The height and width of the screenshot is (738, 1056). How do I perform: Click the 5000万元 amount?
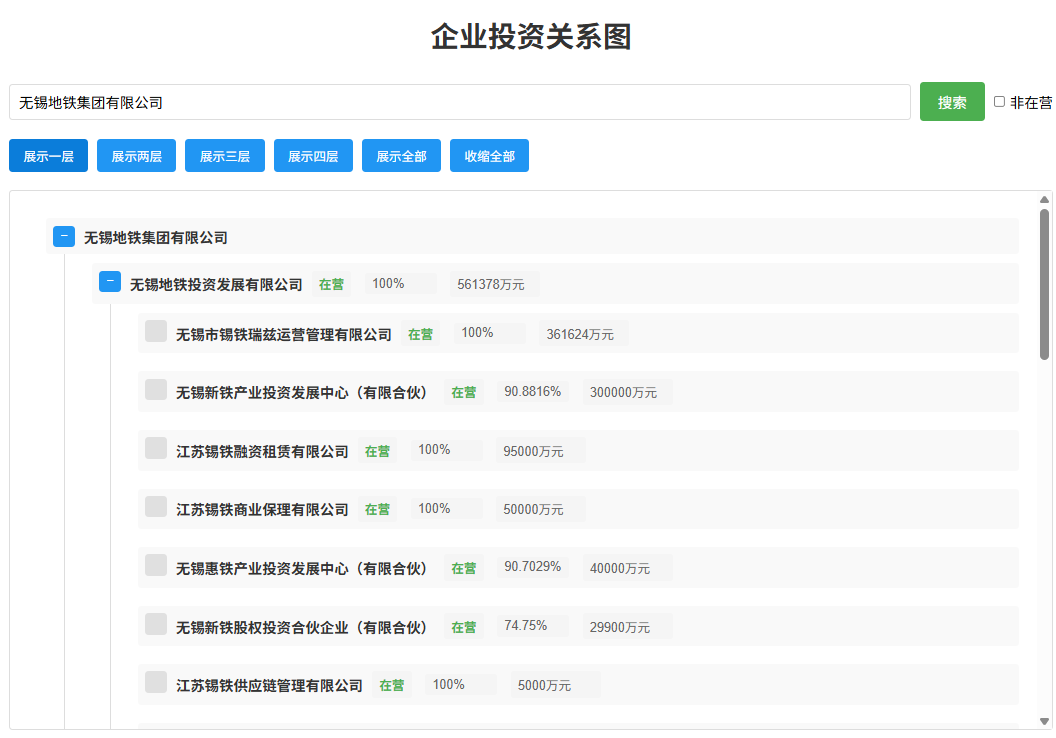[x=554, y=685]
